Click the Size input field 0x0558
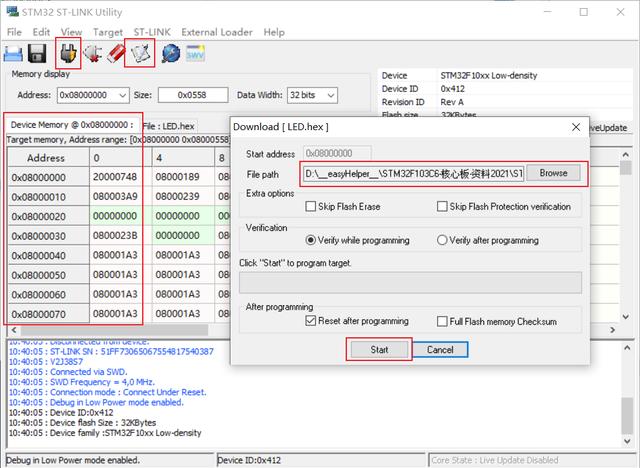The height and width of the screenshot is (468, 640). (x=193, y=95)
